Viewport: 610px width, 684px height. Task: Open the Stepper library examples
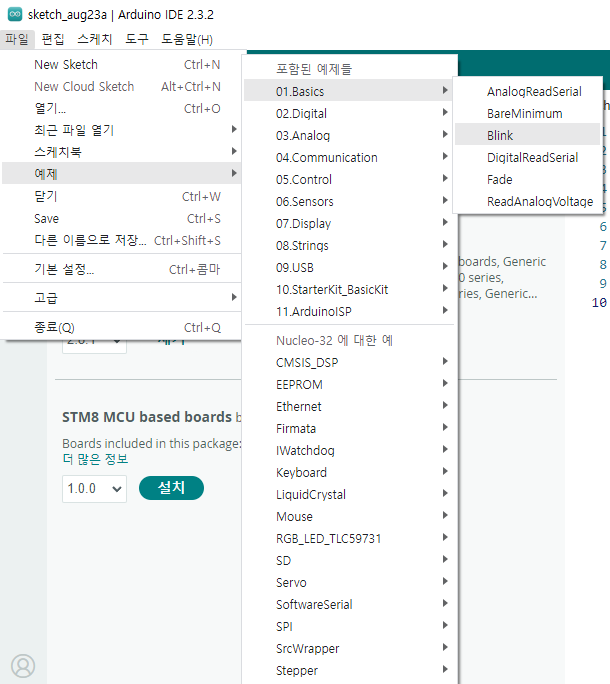click(x=349, y=670)
